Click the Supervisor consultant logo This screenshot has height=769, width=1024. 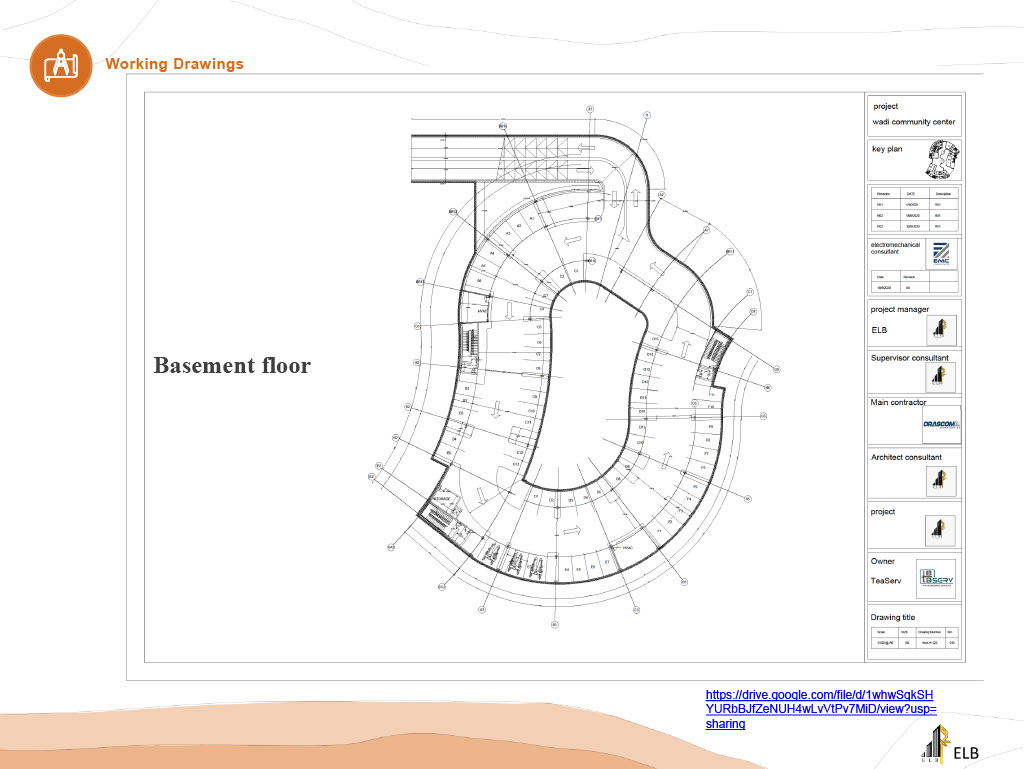pyautogui.click(x=940, y=377)
